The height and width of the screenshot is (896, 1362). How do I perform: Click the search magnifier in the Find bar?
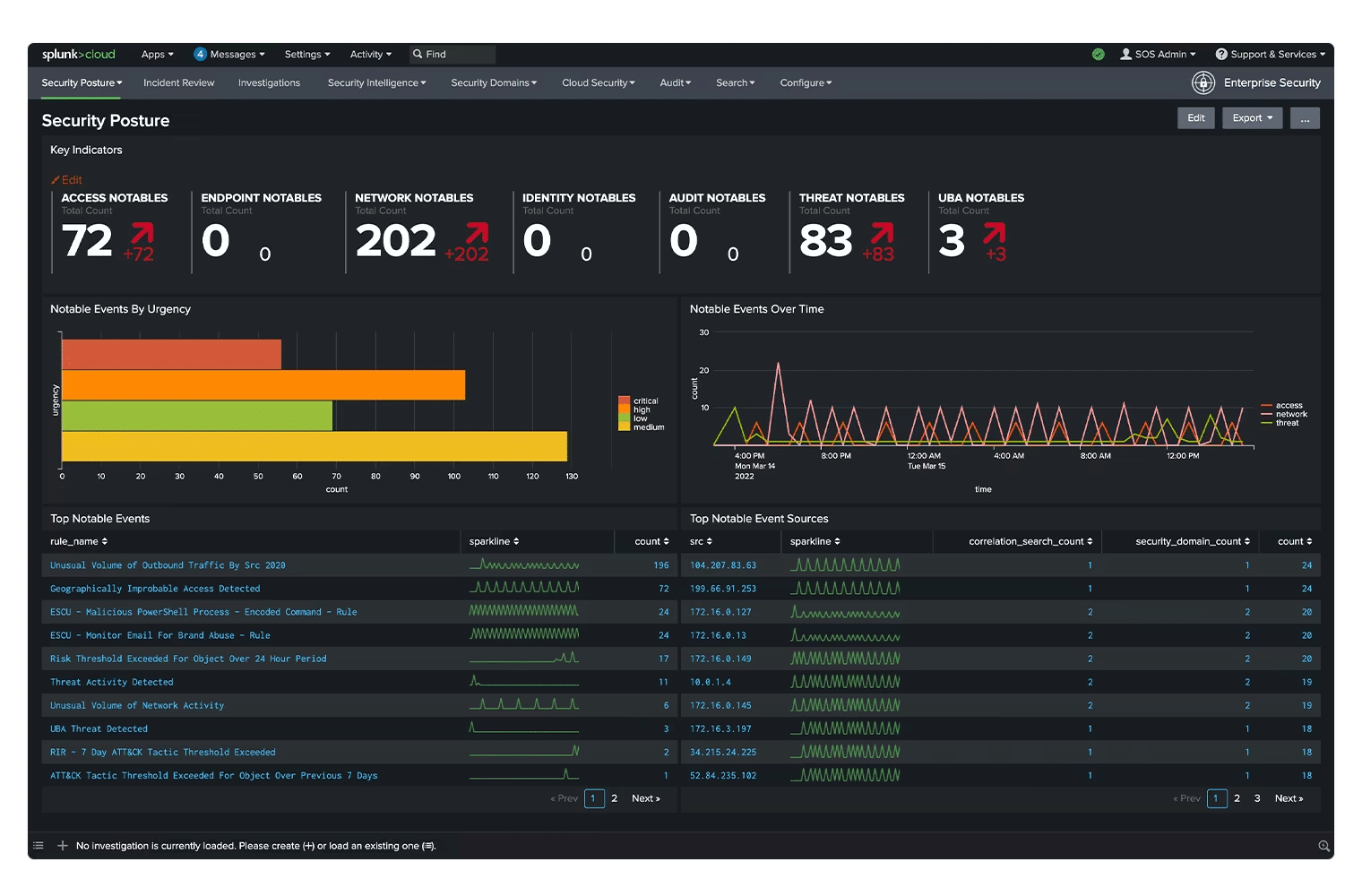tap(418, 54)
